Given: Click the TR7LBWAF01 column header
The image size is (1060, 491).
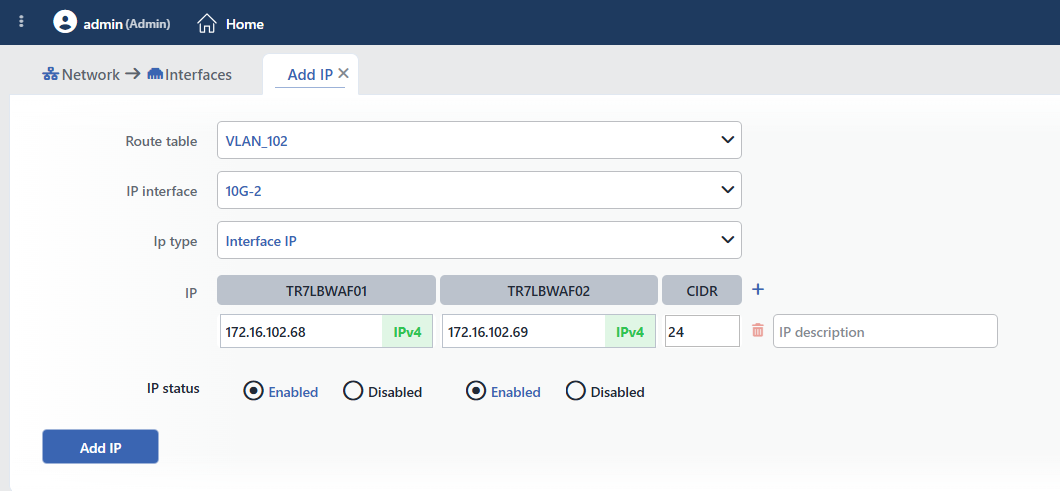Looking at the screenshot, I should [326, 290].
